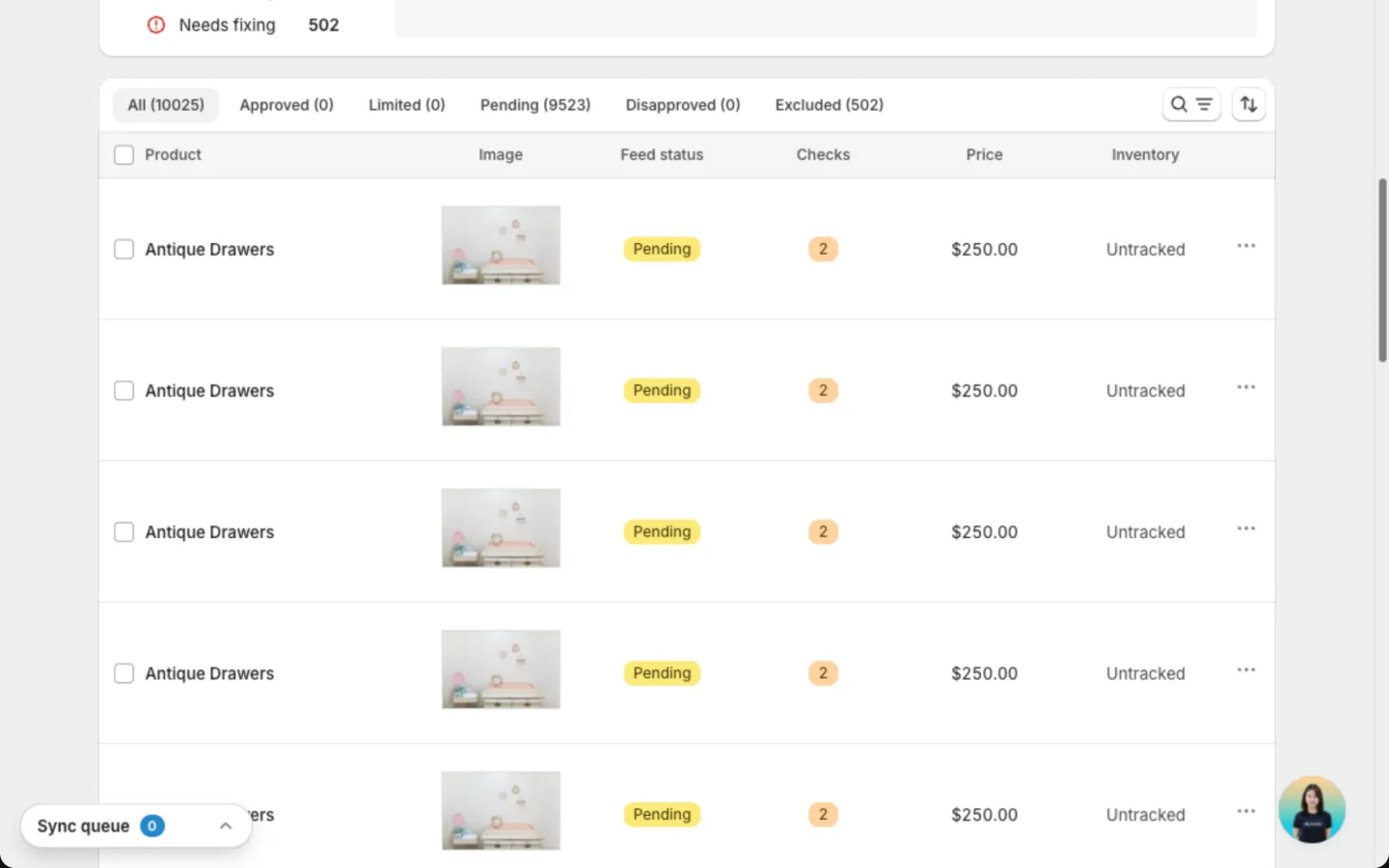
Task: Switch to the Limited (0) tab
Action: (x=407, y=105)
